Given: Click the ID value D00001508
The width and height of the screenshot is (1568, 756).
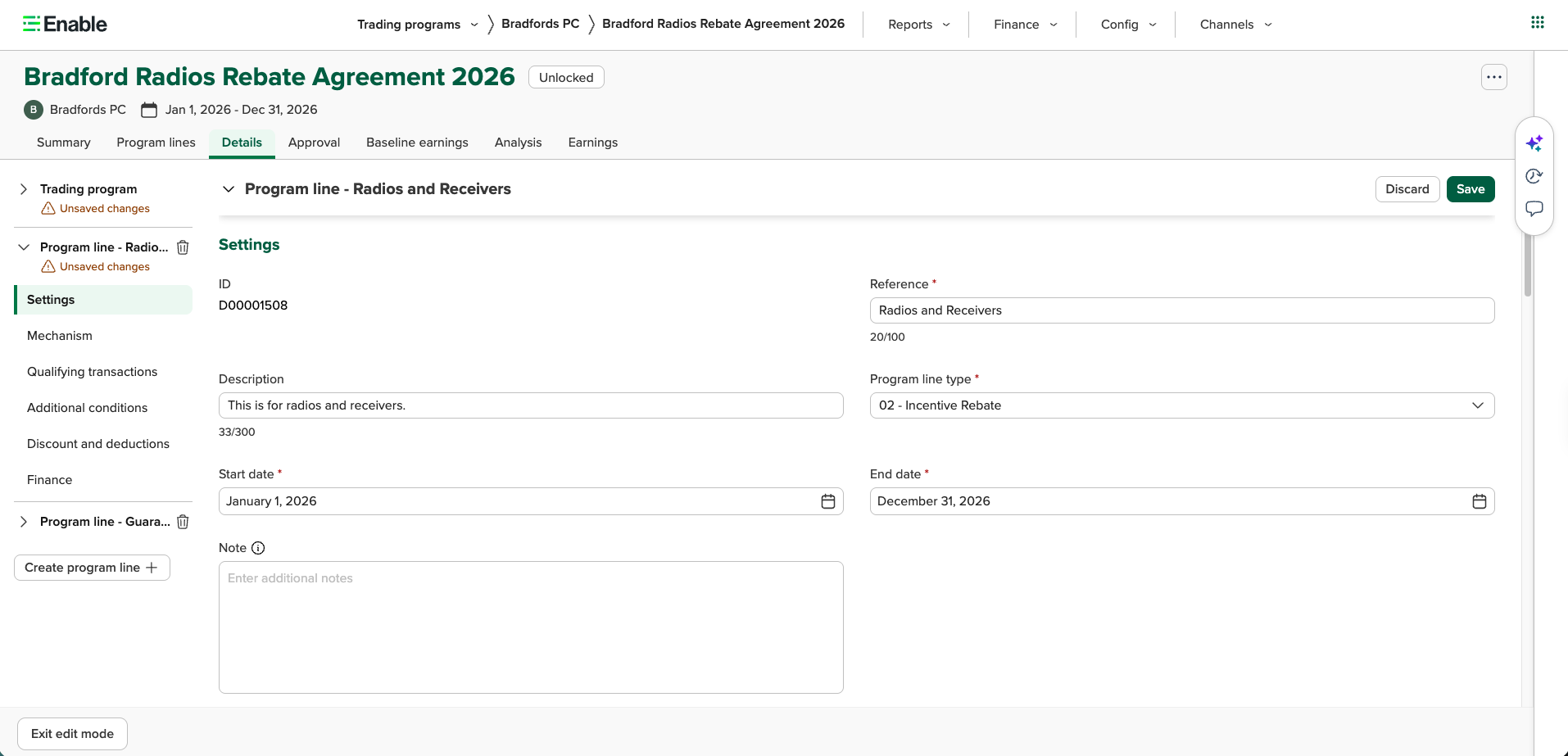Looking at the screenshot, I should (x=253, y=306).
